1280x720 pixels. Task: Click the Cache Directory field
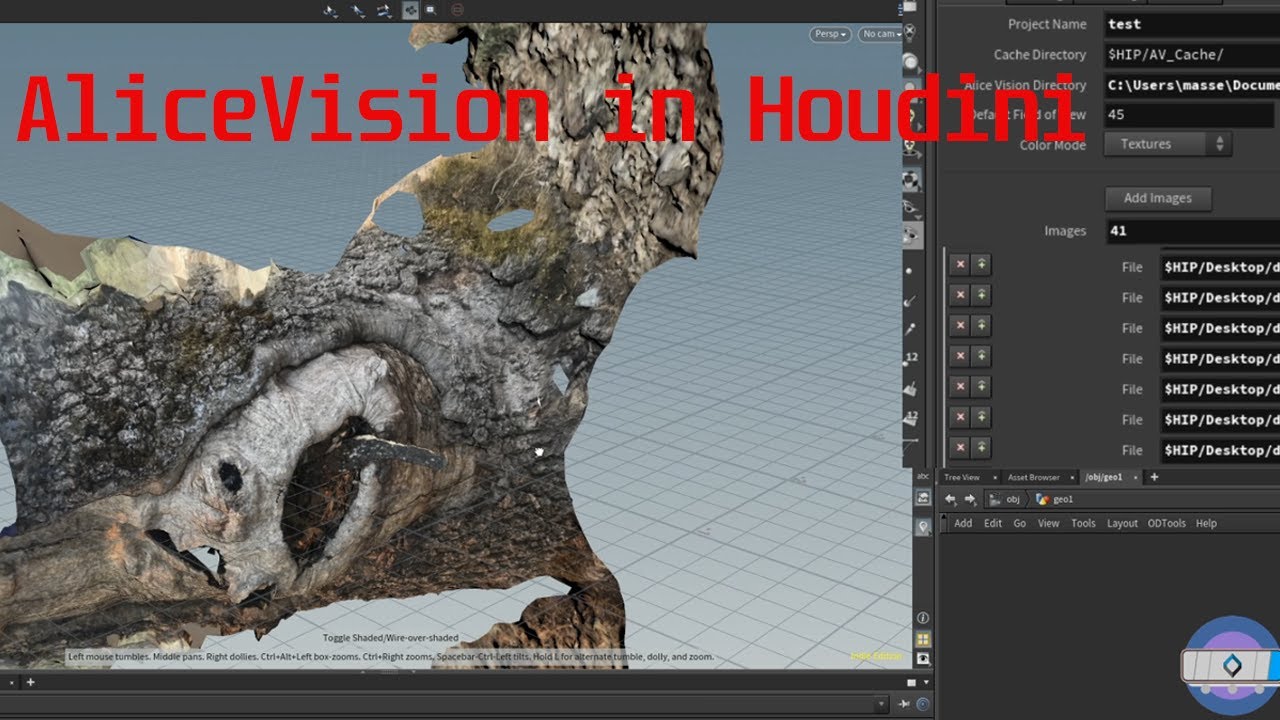1192,55
